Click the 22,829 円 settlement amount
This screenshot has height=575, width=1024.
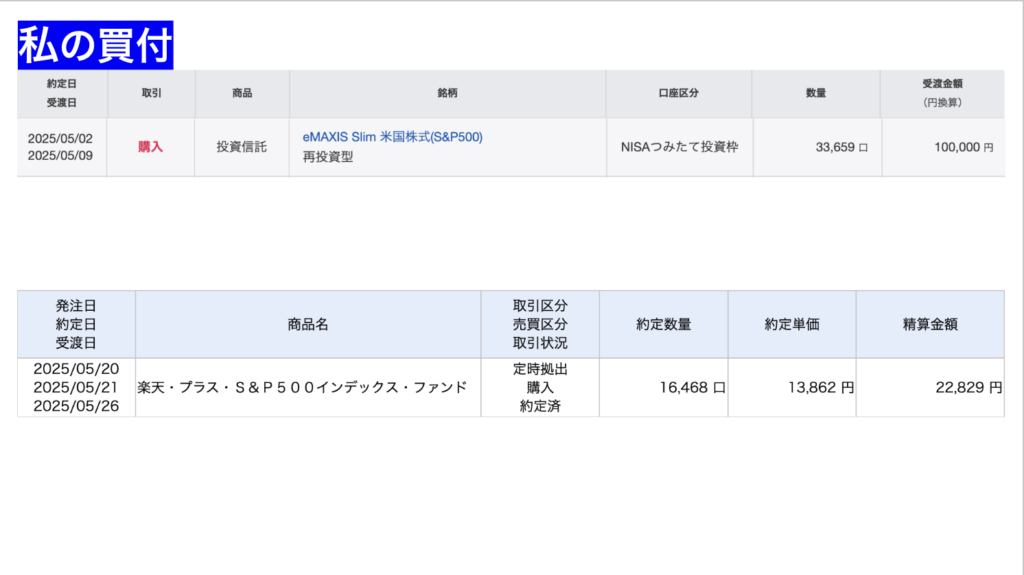tap(969, 387)
